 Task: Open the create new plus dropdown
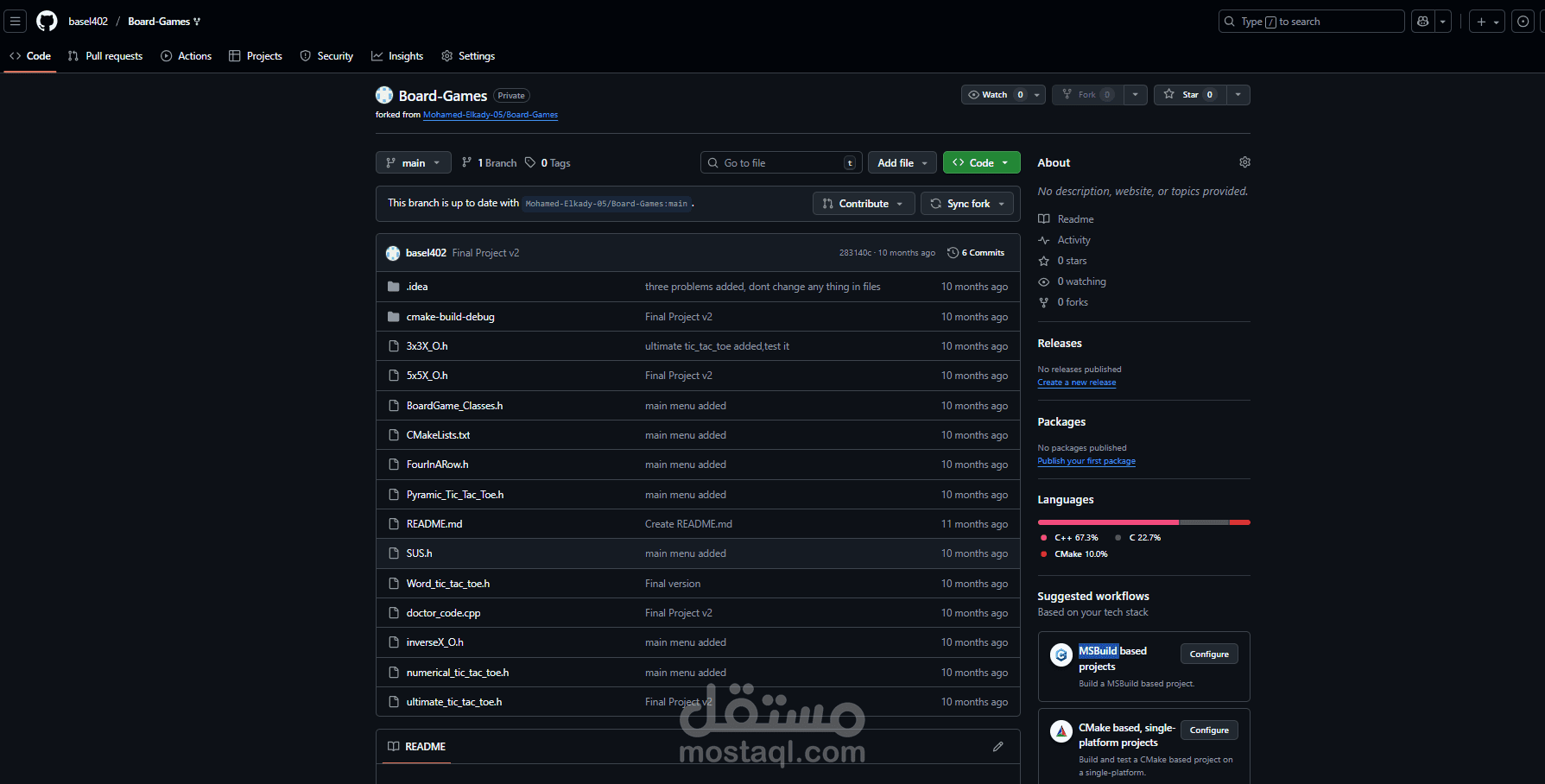[1487, 22]
